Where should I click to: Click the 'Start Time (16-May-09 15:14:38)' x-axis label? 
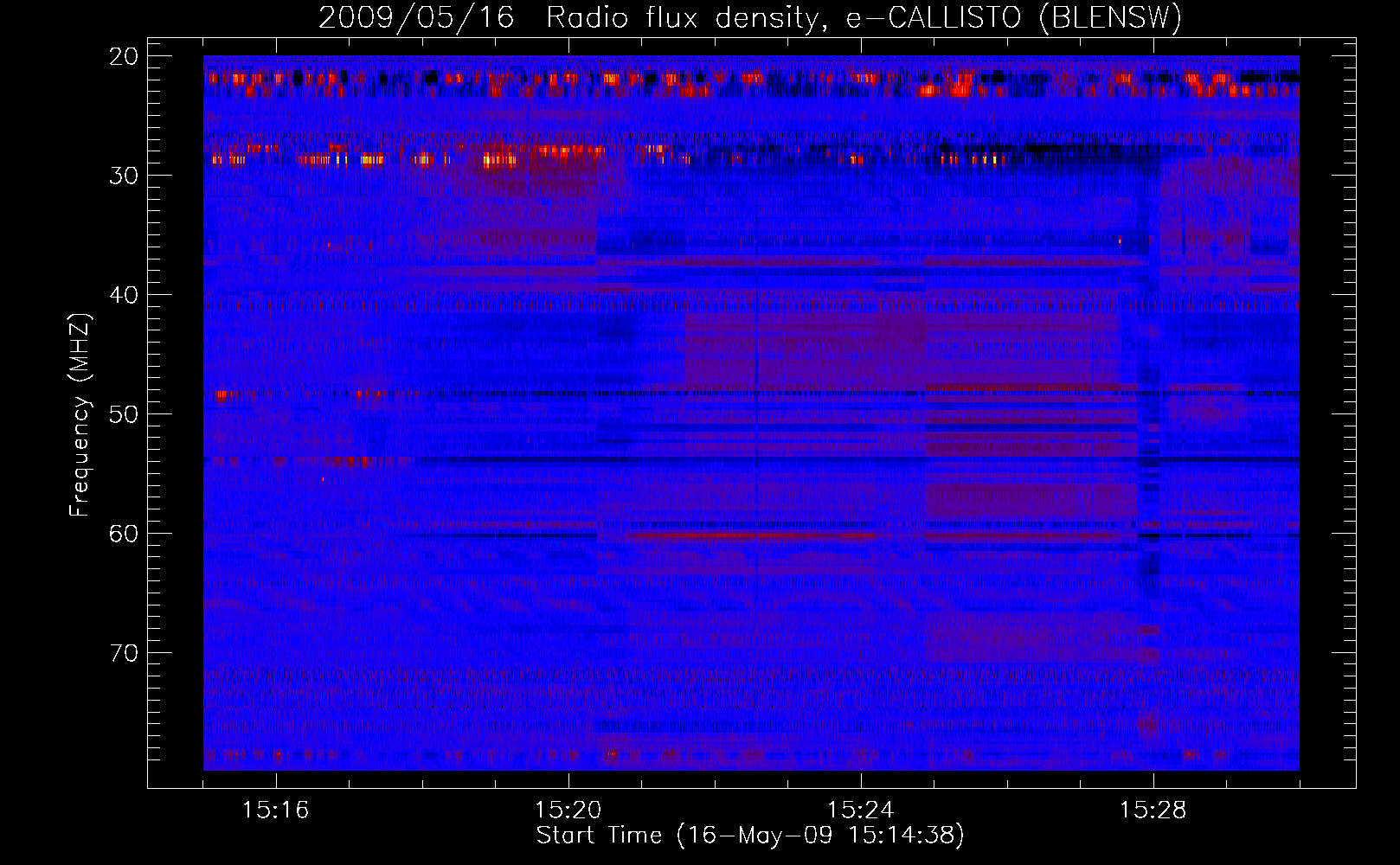click(750, 836)
